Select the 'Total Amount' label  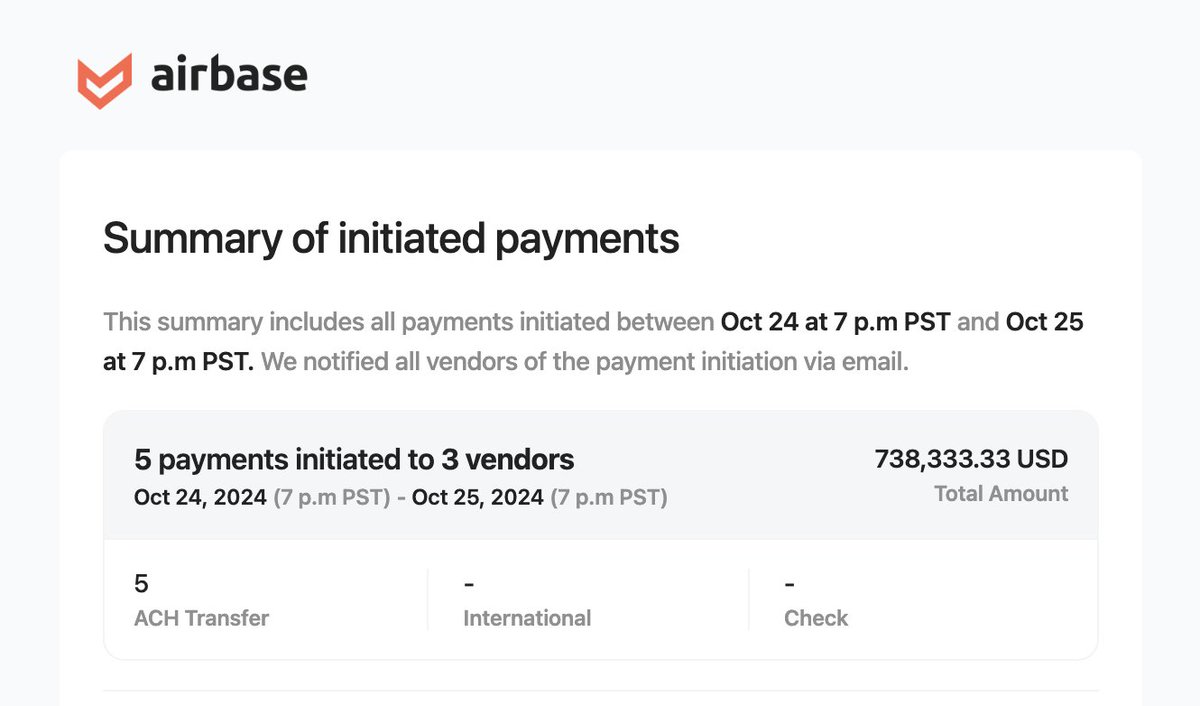tap(1001, 493)
